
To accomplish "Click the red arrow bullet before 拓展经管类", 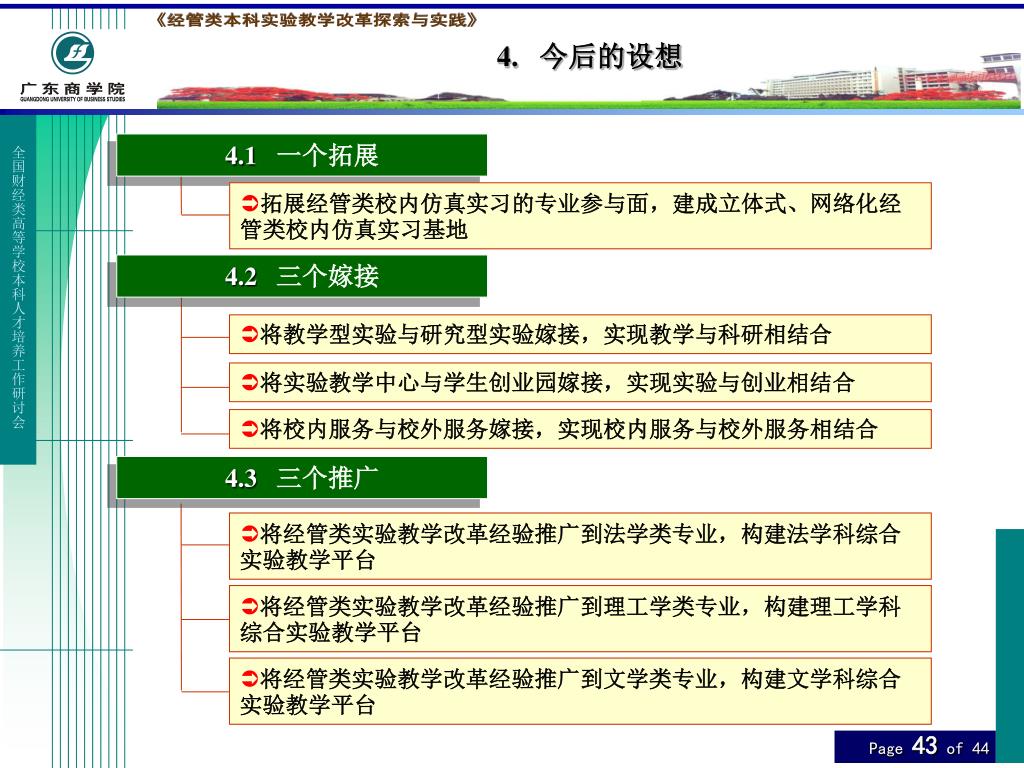I will pyautogui.click(x=249, y=204).
